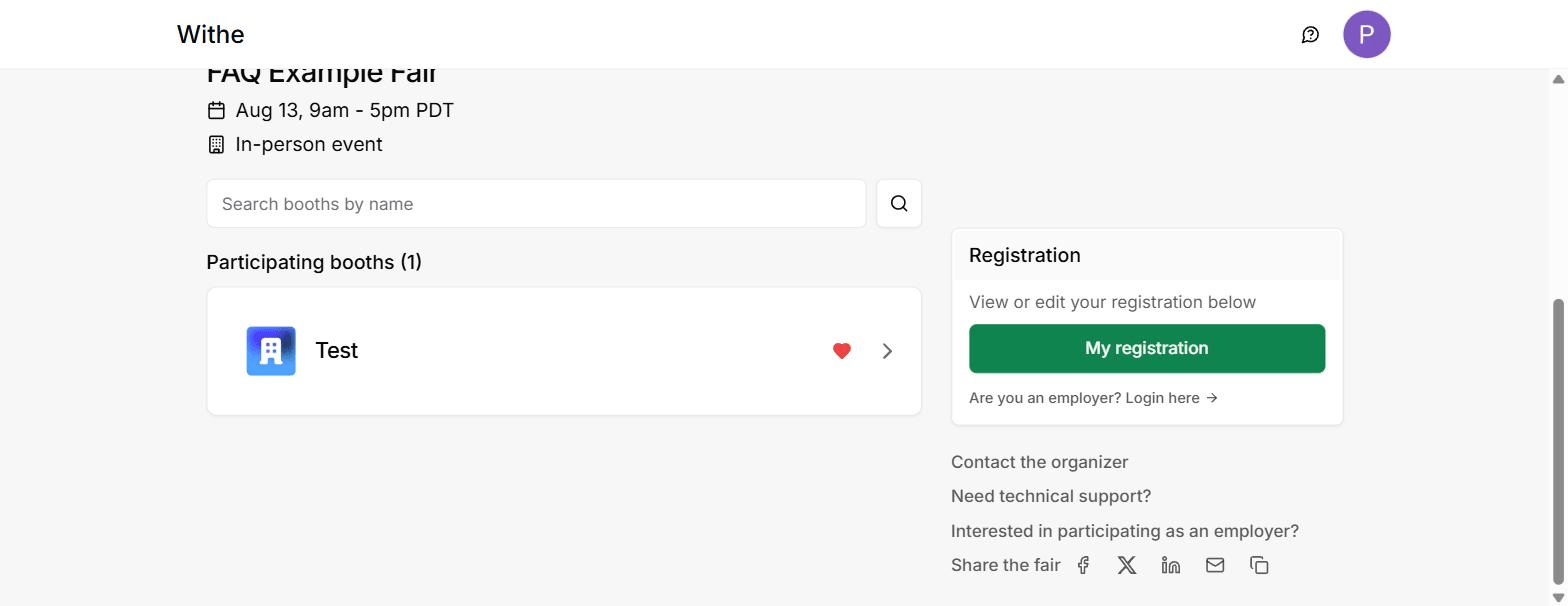Click the Withe logo in header

[211, 35]
